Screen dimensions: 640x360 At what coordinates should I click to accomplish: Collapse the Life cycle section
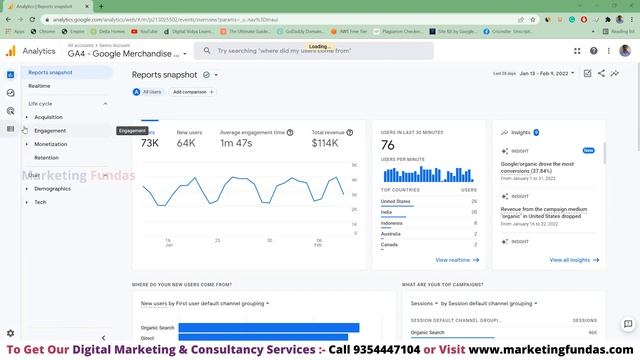click(x=105, y=104)
